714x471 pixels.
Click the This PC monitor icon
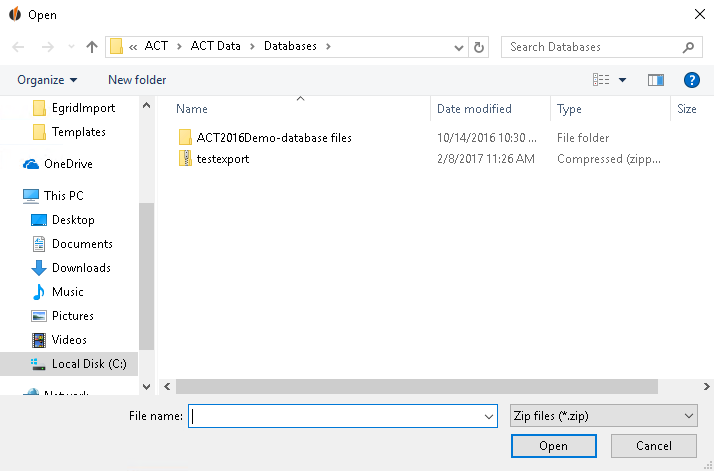click(x=31, y=196)
